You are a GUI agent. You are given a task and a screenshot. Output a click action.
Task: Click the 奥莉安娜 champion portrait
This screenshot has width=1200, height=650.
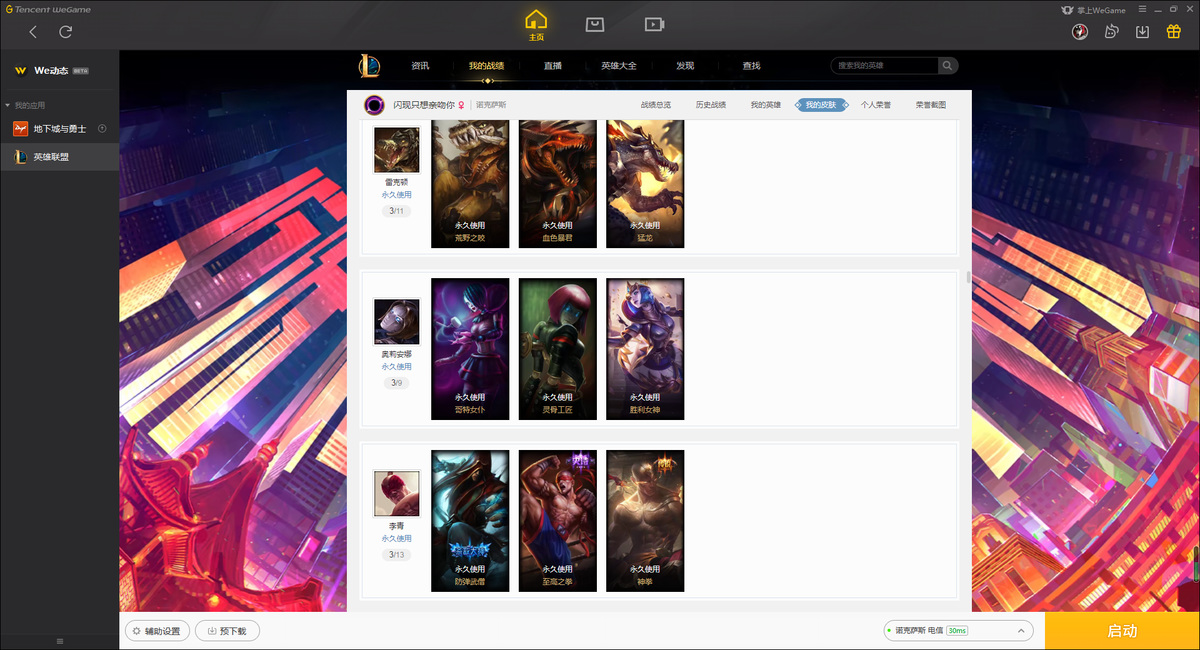(396, 322)
